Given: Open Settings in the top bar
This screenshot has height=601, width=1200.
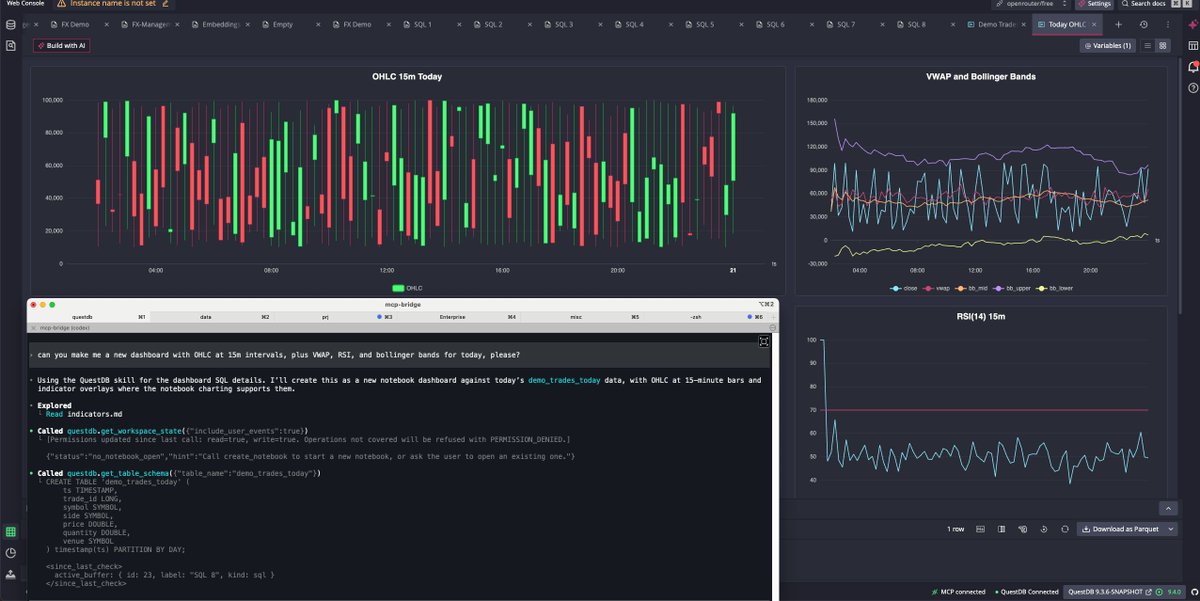Looking at the screenshot, I should tap(1093, 4).
